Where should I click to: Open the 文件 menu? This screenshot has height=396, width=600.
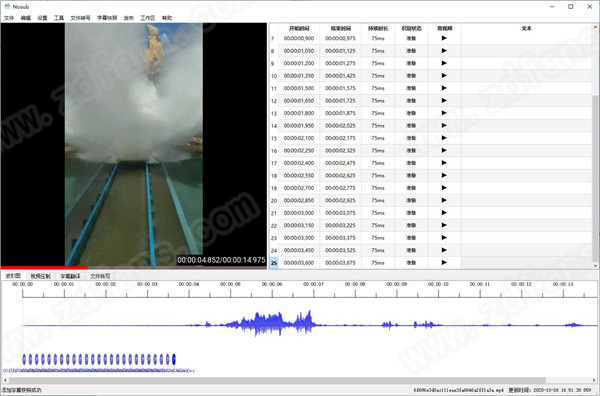pyautogui.click(x=9, y=18)
